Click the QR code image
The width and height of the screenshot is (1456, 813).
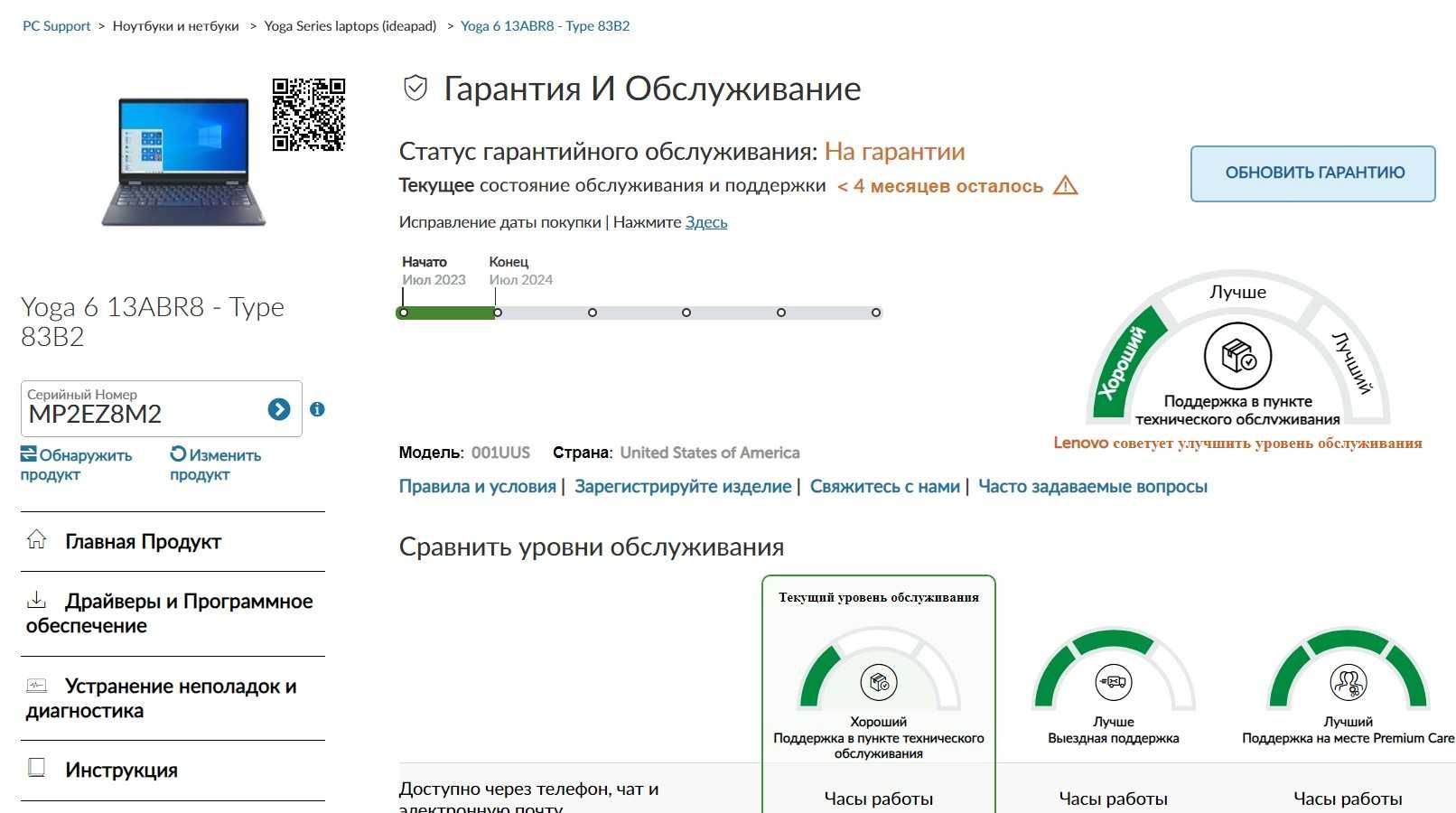click(x=309, y=115)
